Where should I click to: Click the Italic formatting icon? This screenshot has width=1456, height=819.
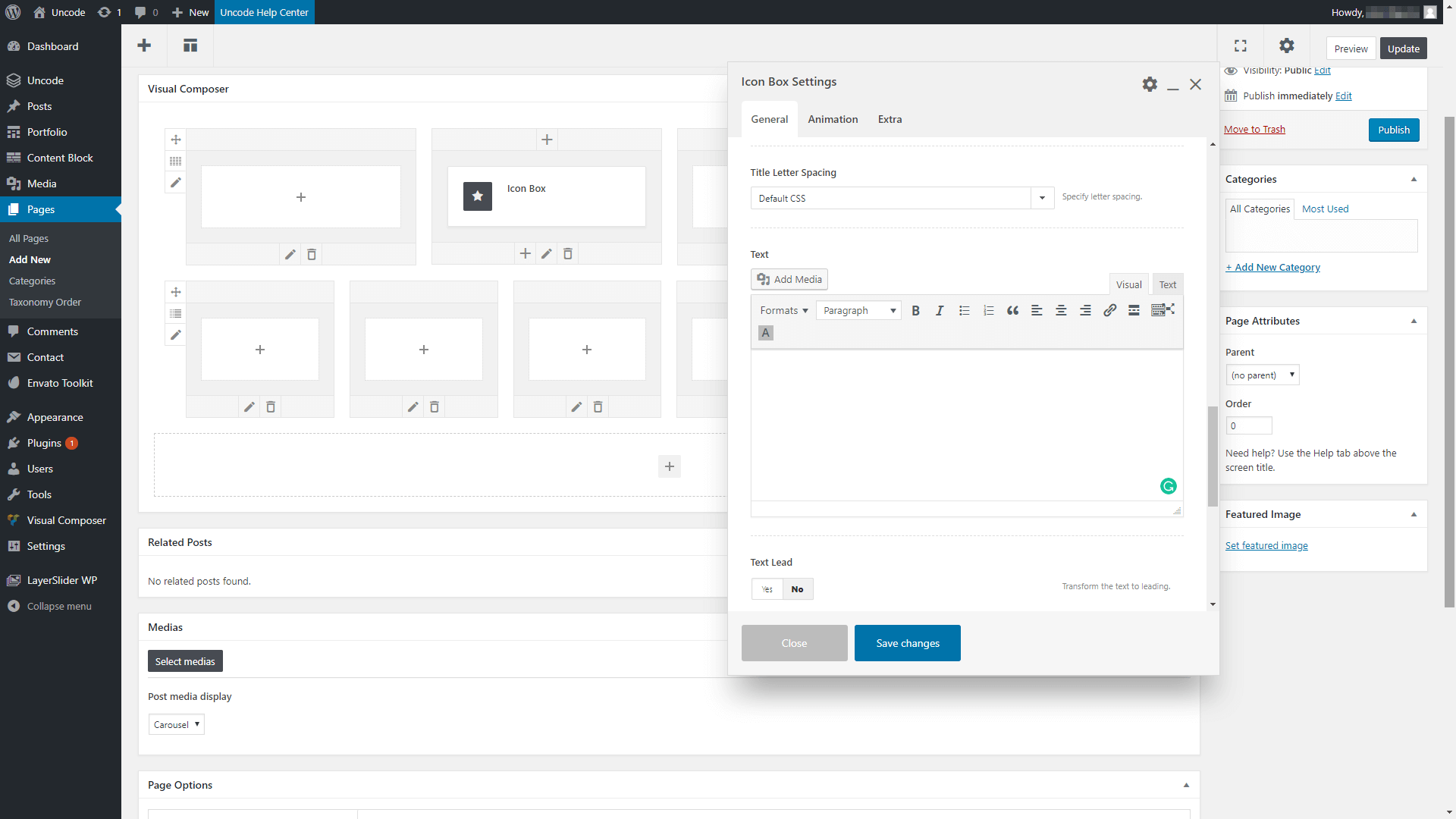point(939,310)
